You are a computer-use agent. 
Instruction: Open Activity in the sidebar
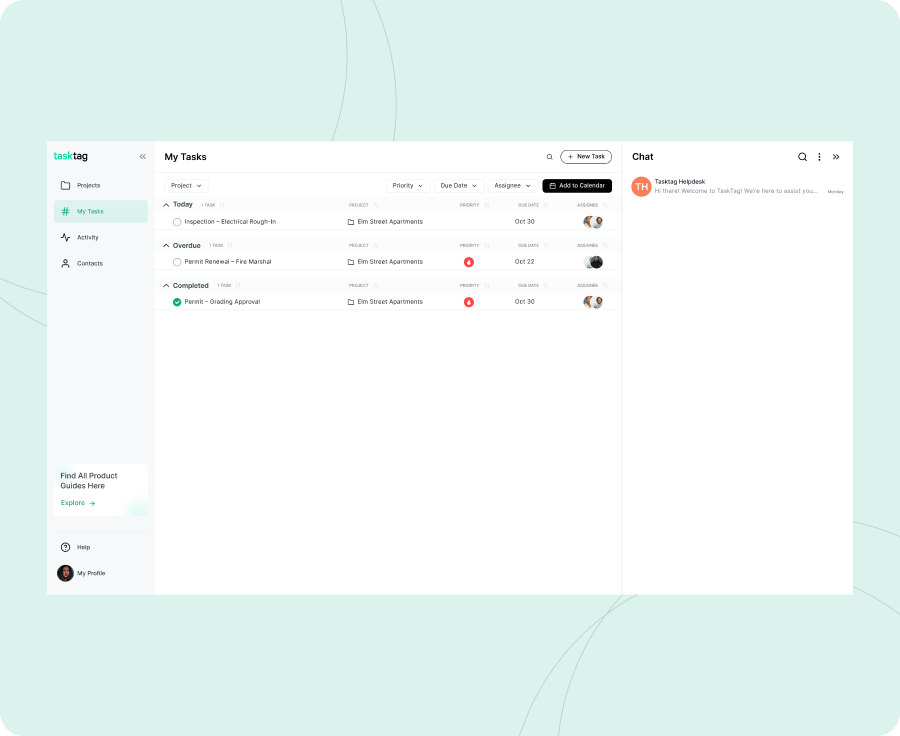tap(87, 237)
